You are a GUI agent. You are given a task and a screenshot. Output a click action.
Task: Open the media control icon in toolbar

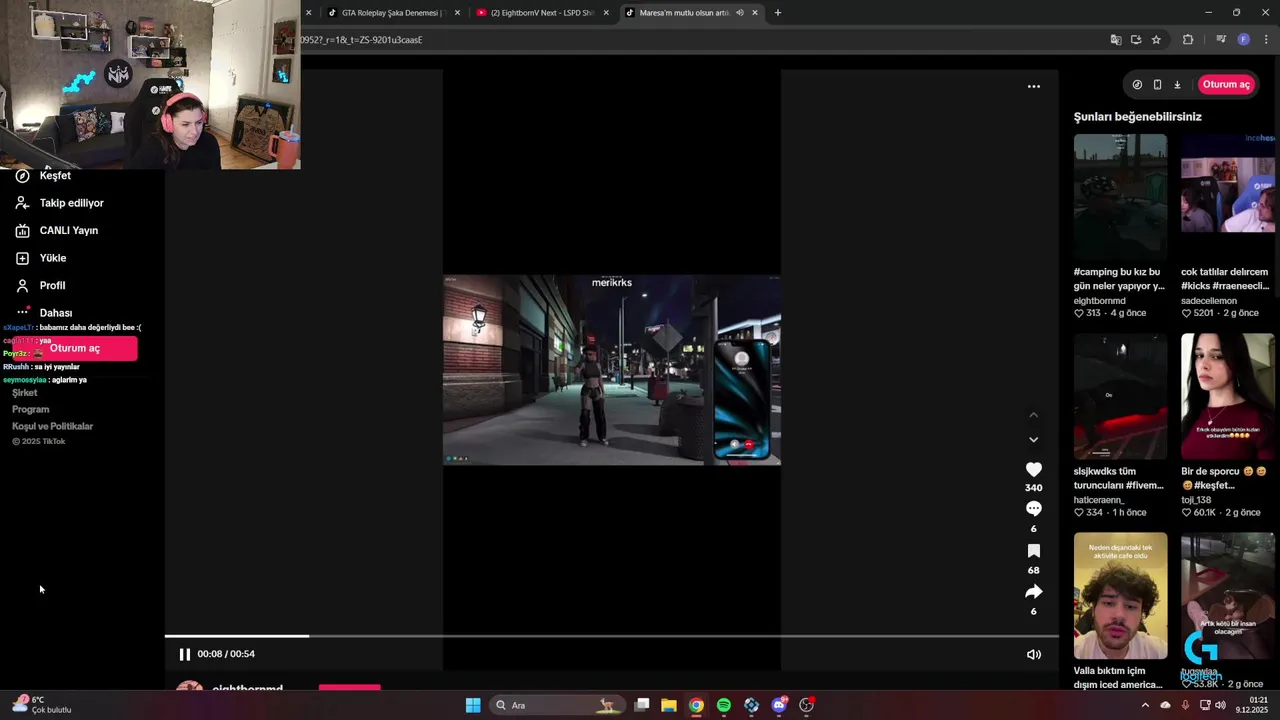pos(1221,40)
